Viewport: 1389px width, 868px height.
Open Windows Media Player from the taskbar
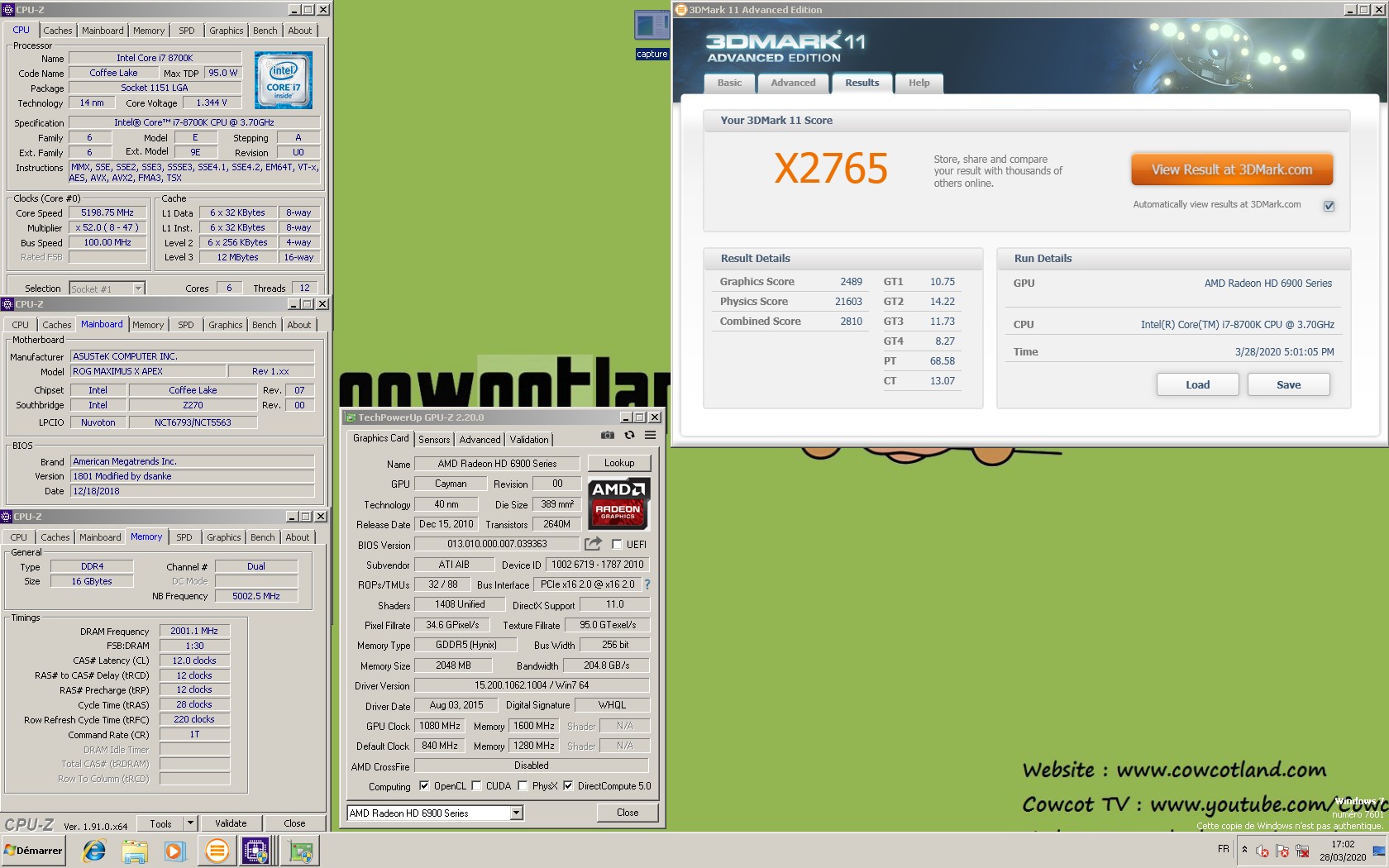tap(175, 851)
